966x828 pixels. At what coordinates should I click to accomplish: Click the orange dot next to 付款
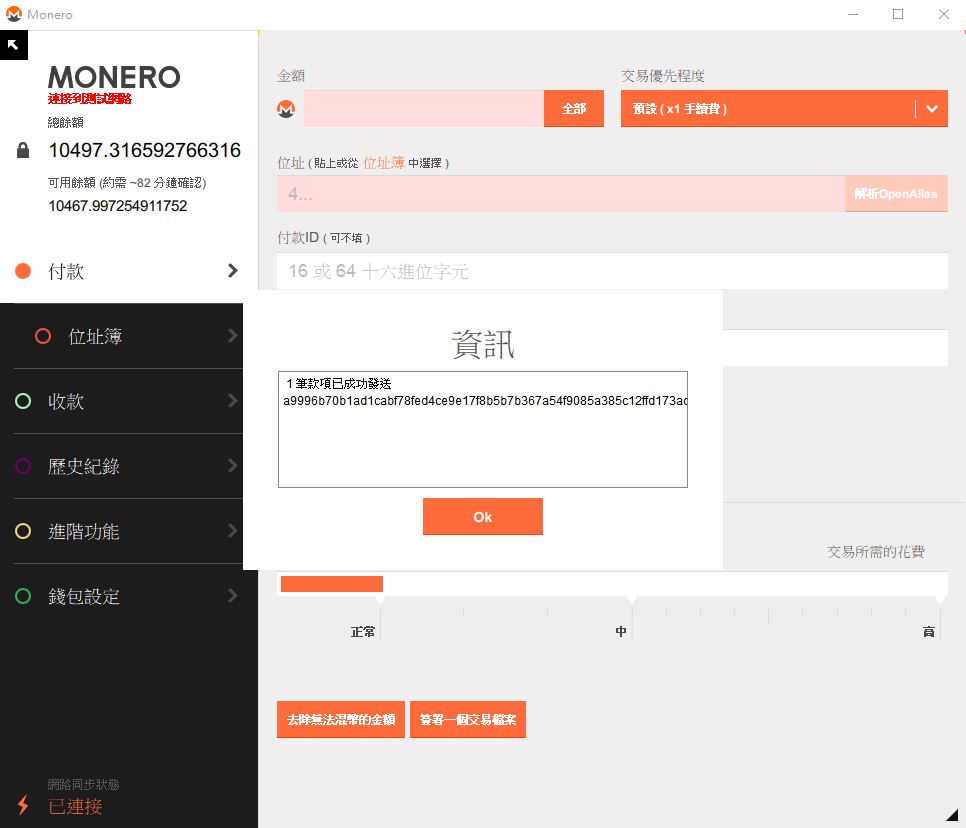[23, 271]
